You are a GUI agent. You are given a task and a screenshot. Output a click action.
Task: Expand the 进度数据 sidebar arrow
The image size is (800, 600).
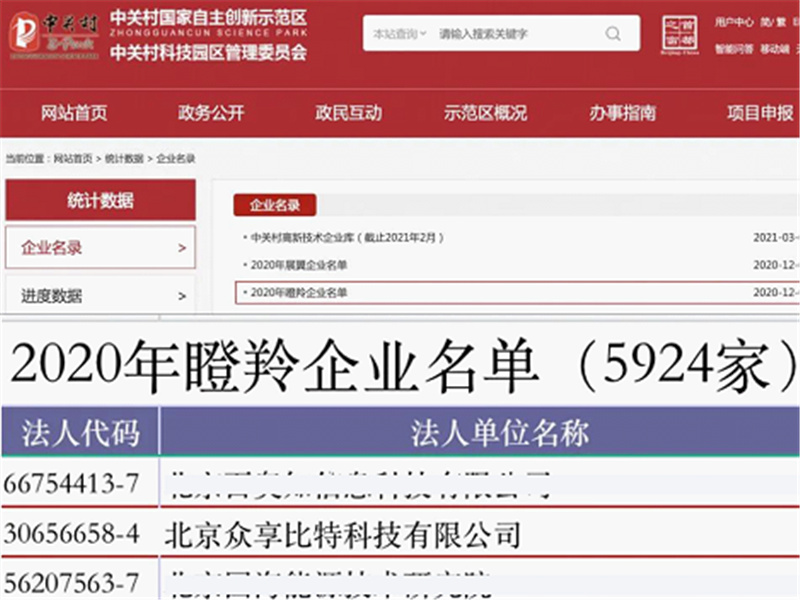click(182, 296)
